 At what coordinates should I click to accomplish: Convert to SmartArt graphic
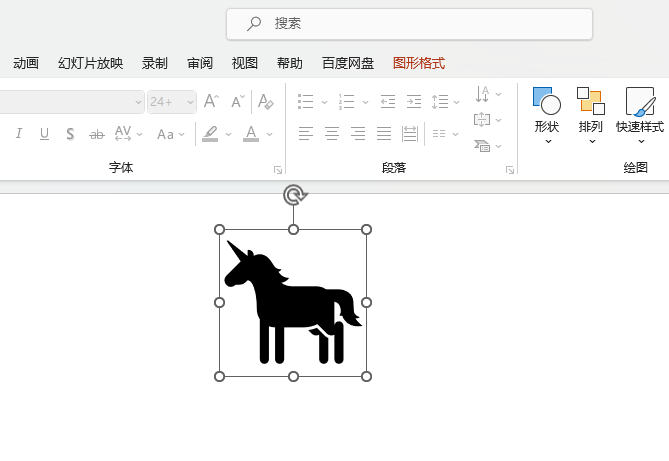point(488,146)
